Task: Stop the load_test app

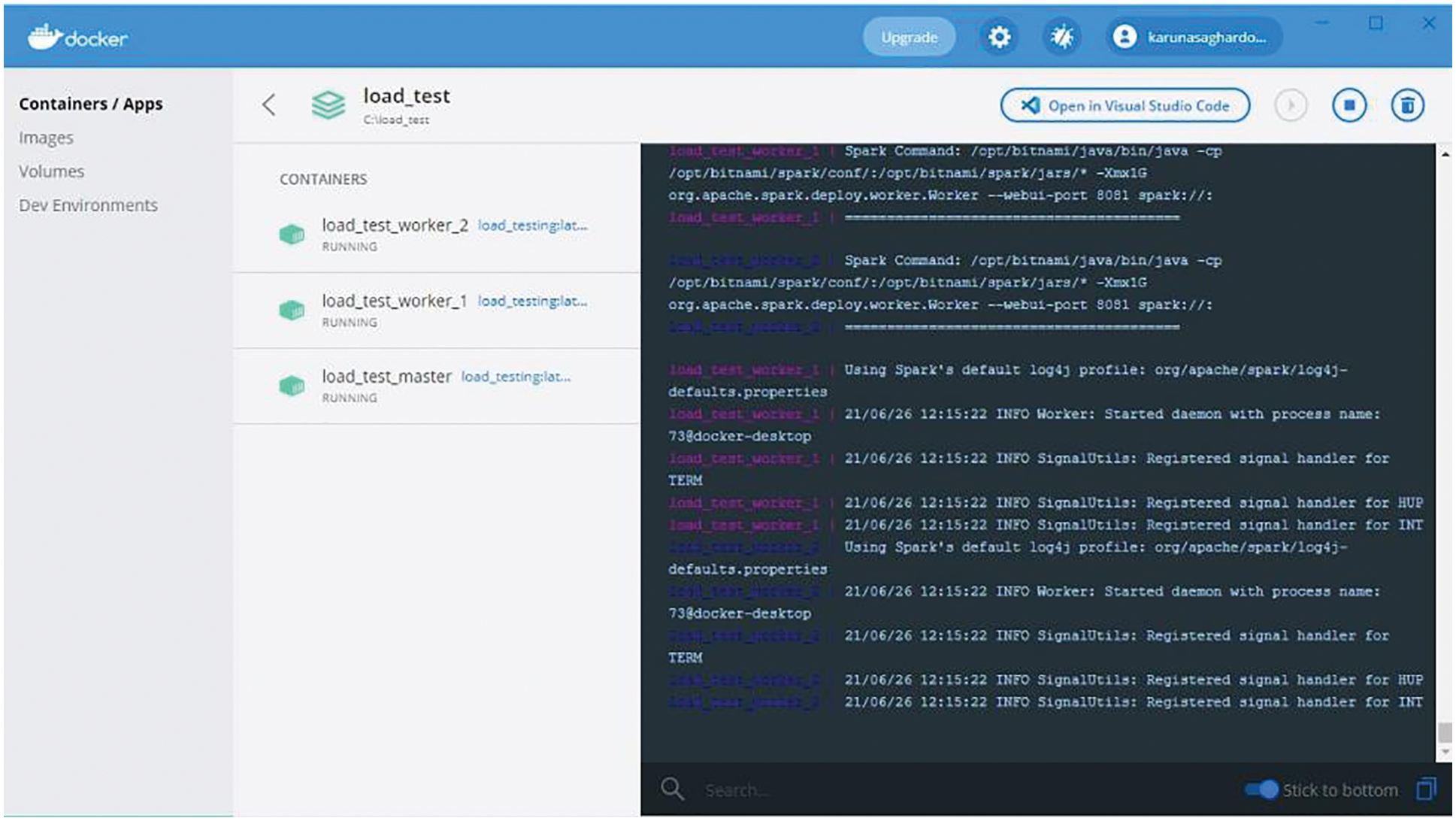Action: tap(1349, 105)
